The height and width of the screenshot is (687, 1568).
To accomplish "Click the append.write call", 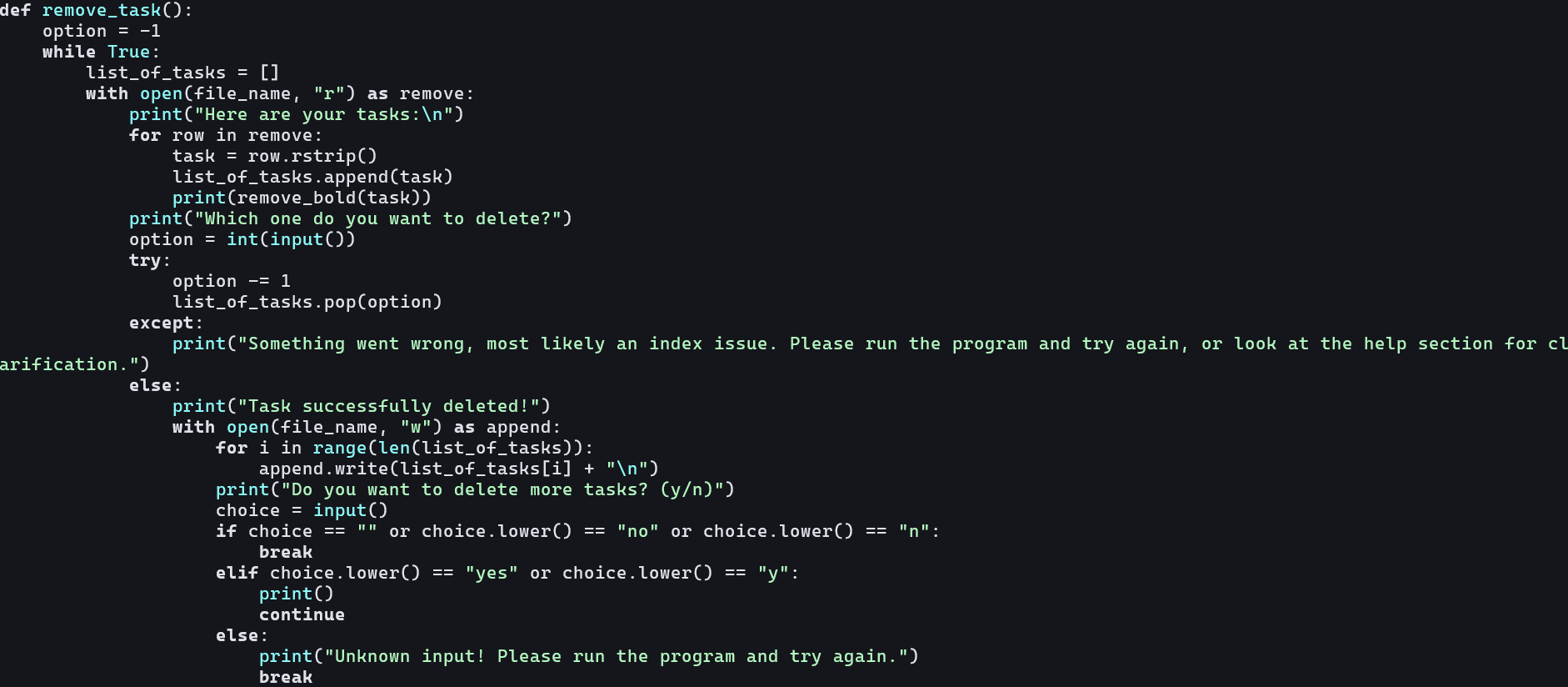I will tap(323, 469).
